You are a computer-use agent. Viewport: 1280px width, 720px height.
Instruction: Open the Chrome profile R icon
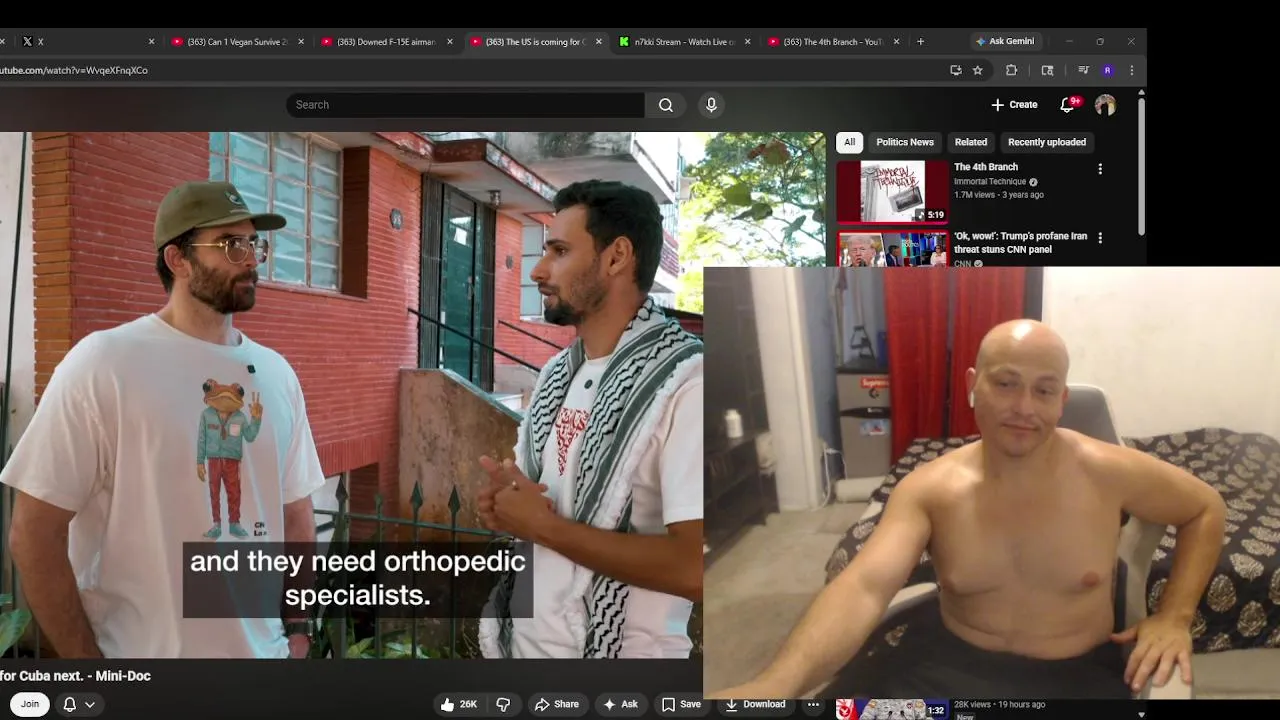1107,70
